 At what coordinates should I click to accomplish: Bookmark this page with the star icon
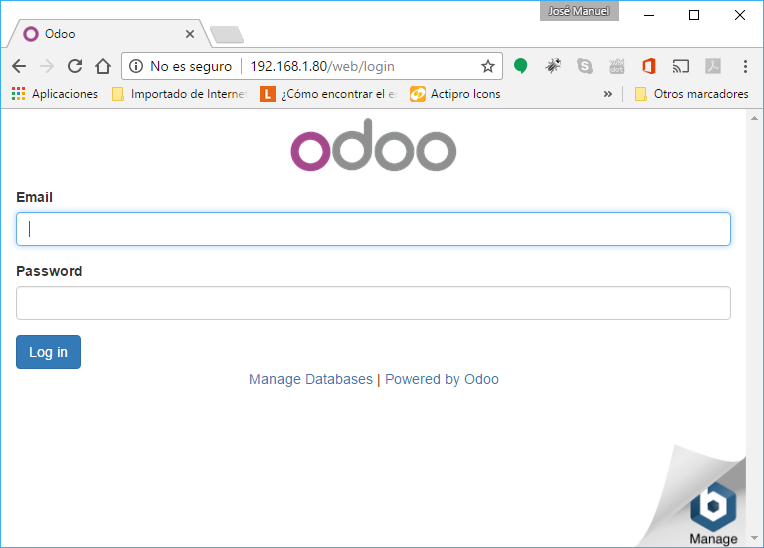point(488,67)
